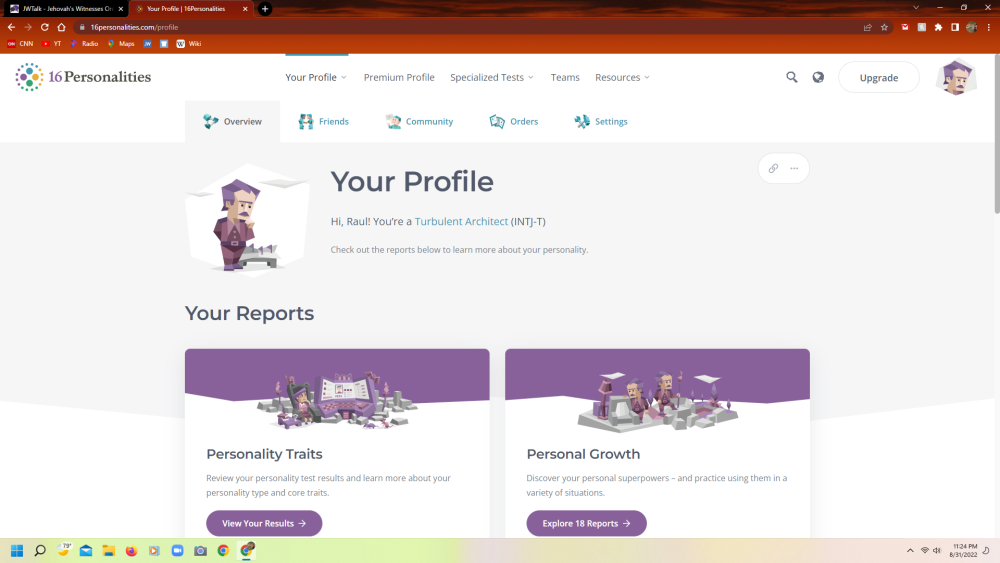Open the Community tab
1000x563 pixels.
pyautogui.click(x=420, y=121)
